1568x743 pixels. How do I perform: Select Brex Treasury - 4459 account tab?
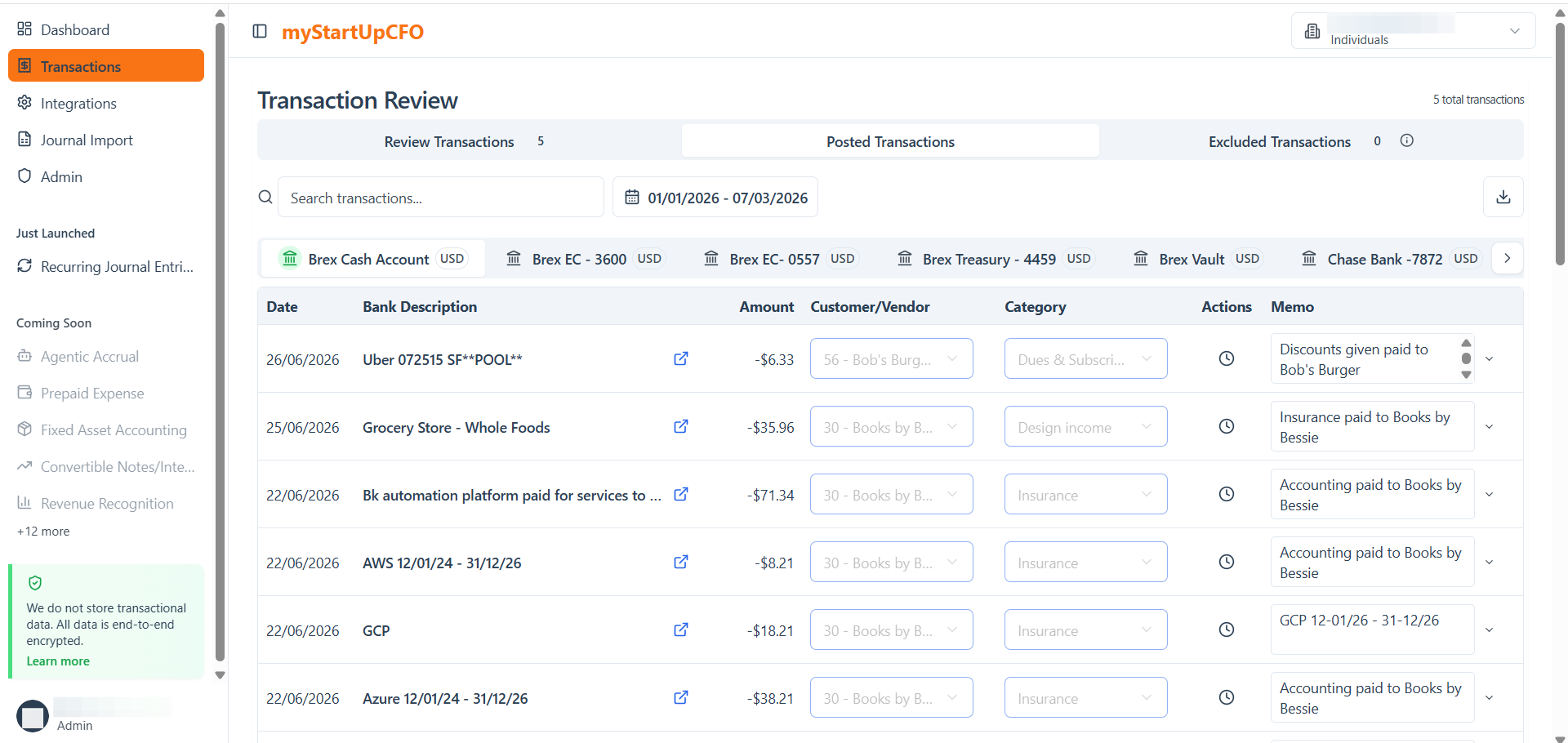(x=995, y=259)
